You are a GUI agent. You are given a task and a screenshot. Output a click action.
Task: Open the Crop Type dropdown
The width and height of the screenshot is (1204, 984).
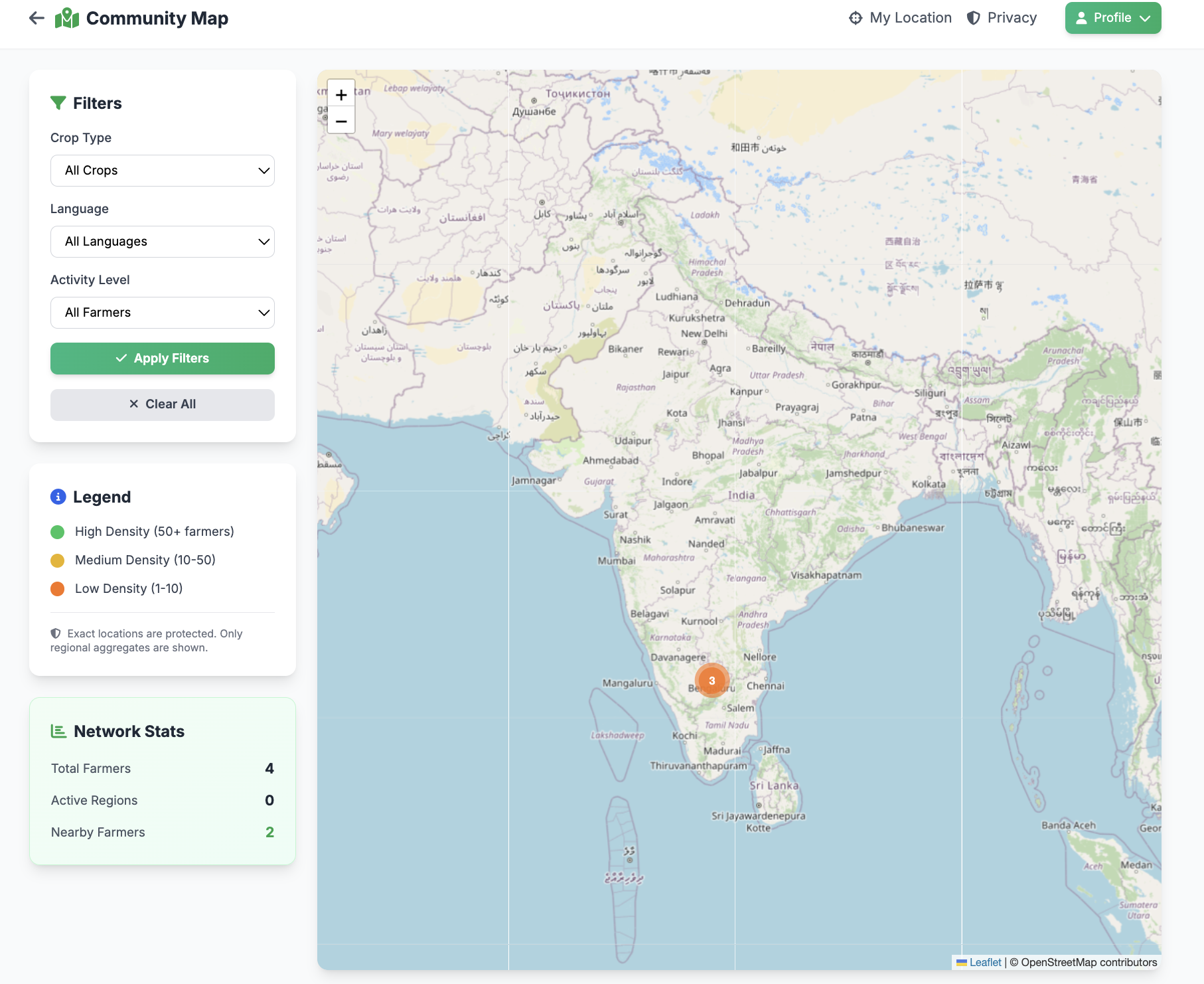point(163,171)
